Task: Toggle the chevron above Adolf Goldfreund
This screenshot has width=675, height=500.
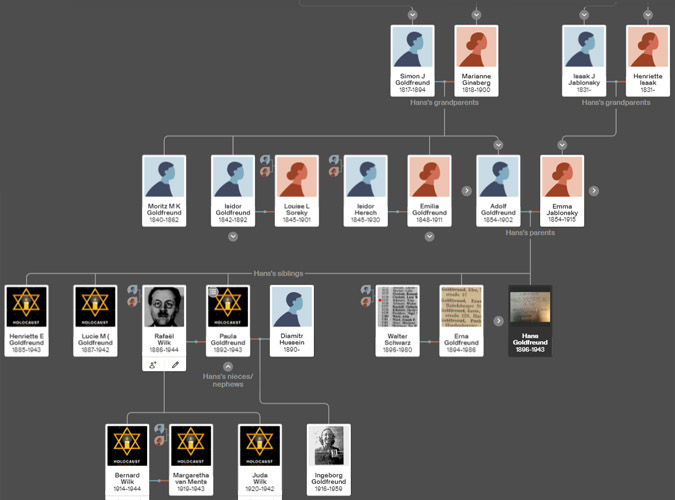Action: [499, 145]
